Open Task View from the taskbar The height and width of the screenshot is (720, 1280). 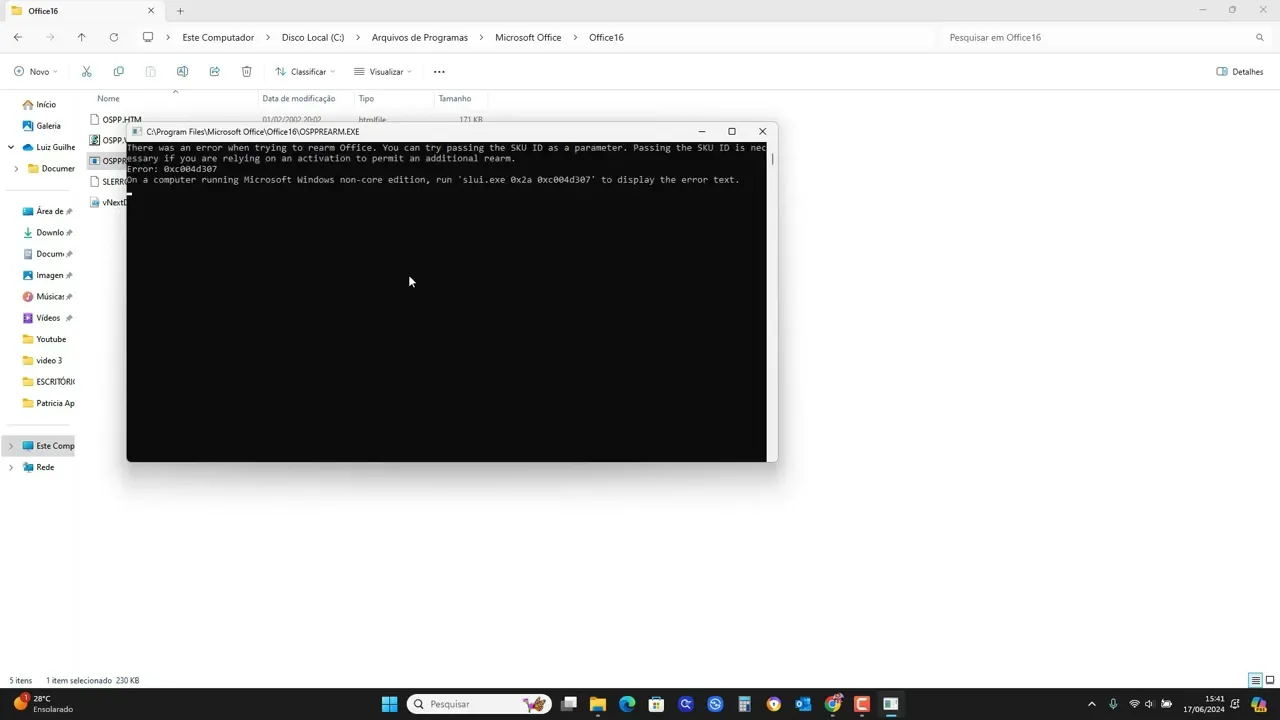(569, 704)
